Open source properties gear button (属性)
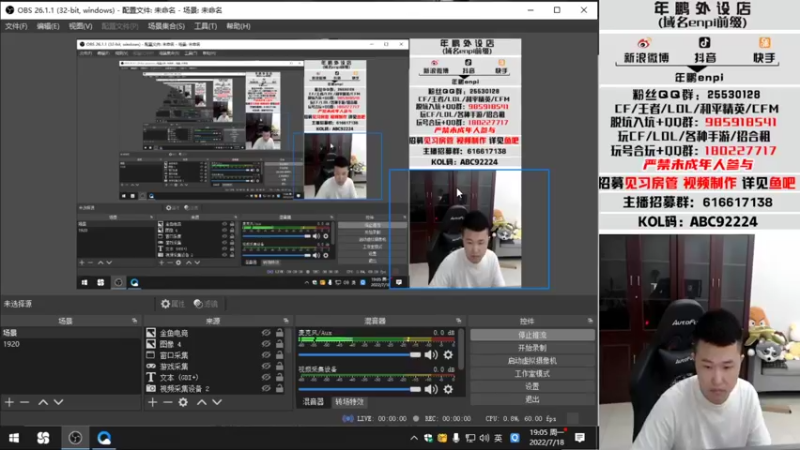This screenshot has height=450, width=800. 172,304
